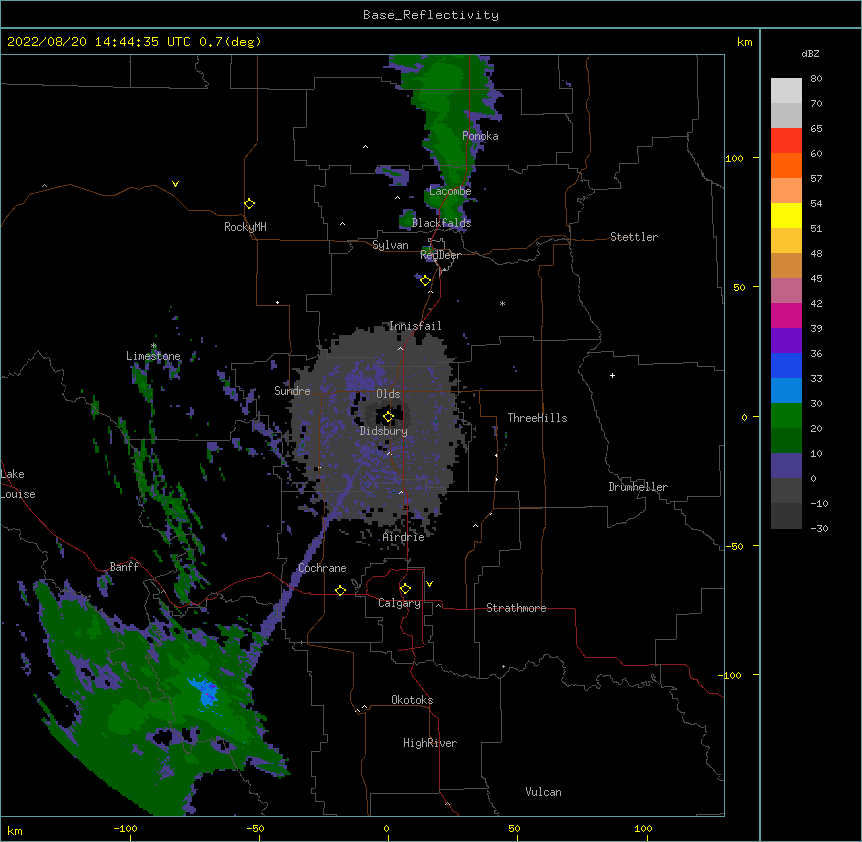Screen dimensions: 862x842
Task: Pick the magenta 39–42 dBZ legend swatch
Action: (786, 315)
